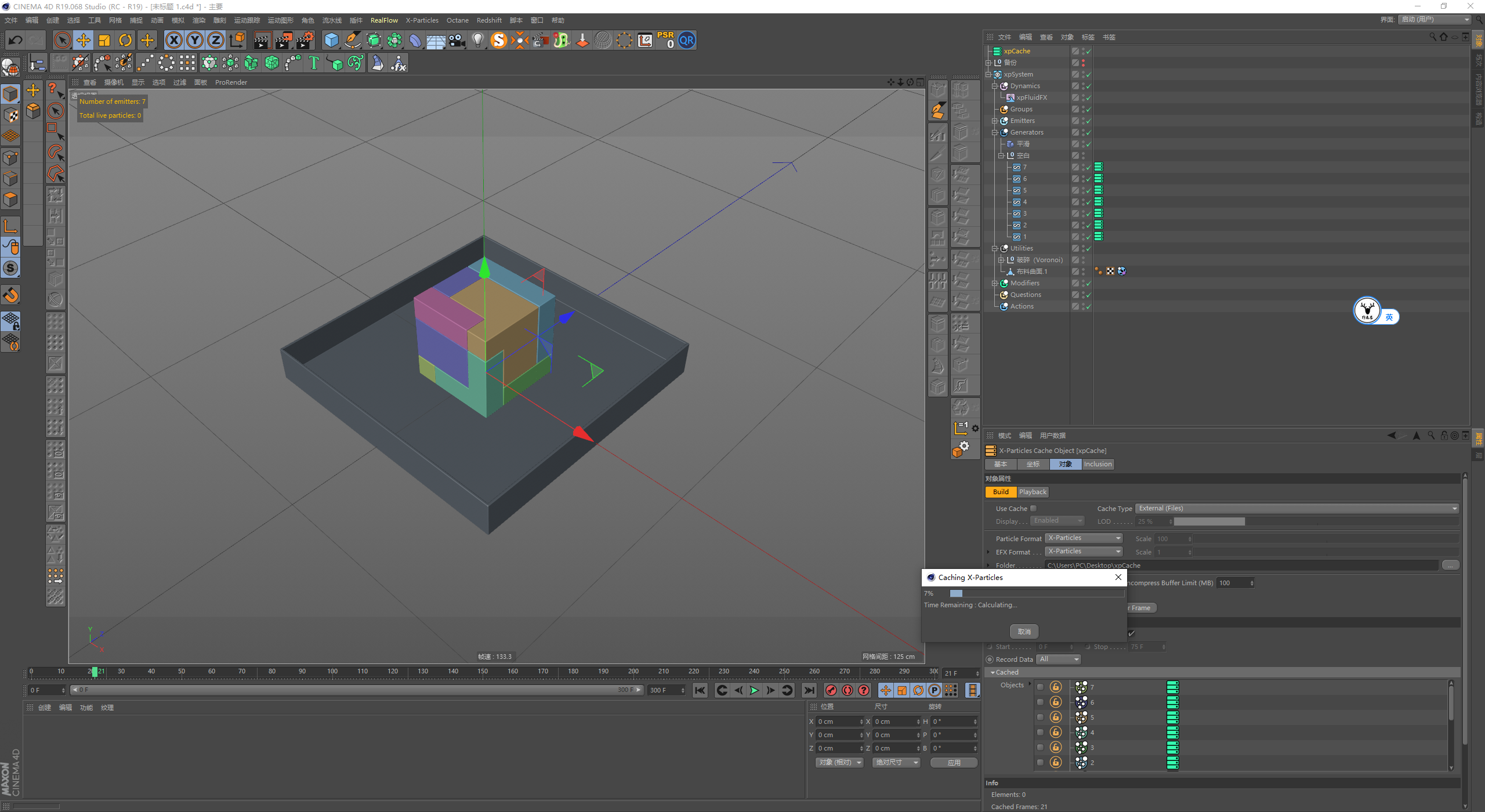Go to the start of animation
This screenshot has height=812, width=1485.
pos(700,690)
